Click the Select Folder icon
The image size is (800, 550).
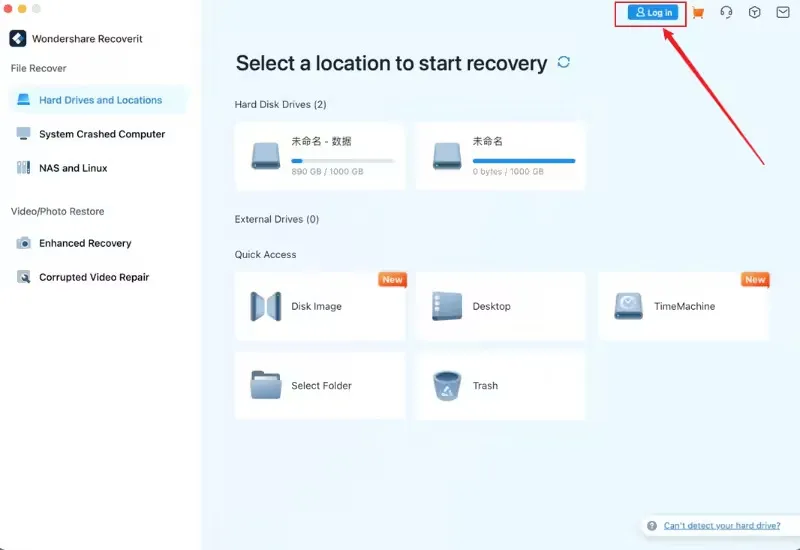(x=266, y=385)
